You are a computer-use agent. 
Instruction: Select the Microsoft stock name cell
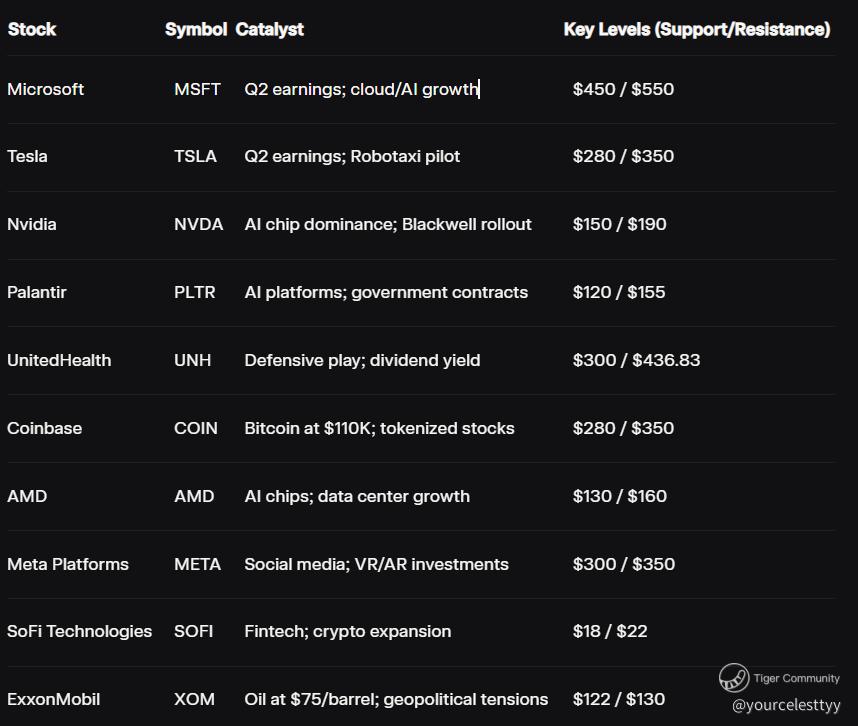click(x=46, y=89)
